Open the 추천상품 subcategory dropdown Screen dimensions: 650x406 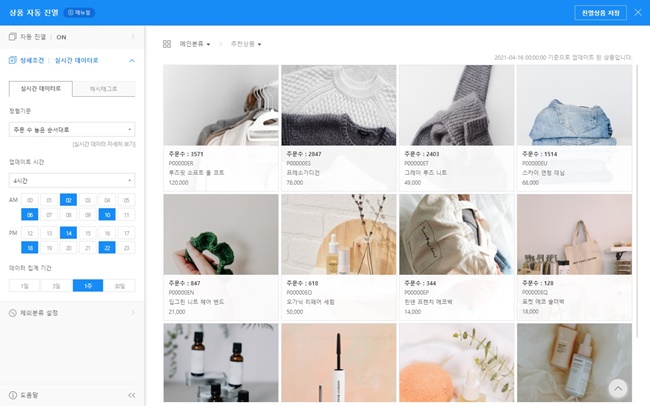click(246, 44)
